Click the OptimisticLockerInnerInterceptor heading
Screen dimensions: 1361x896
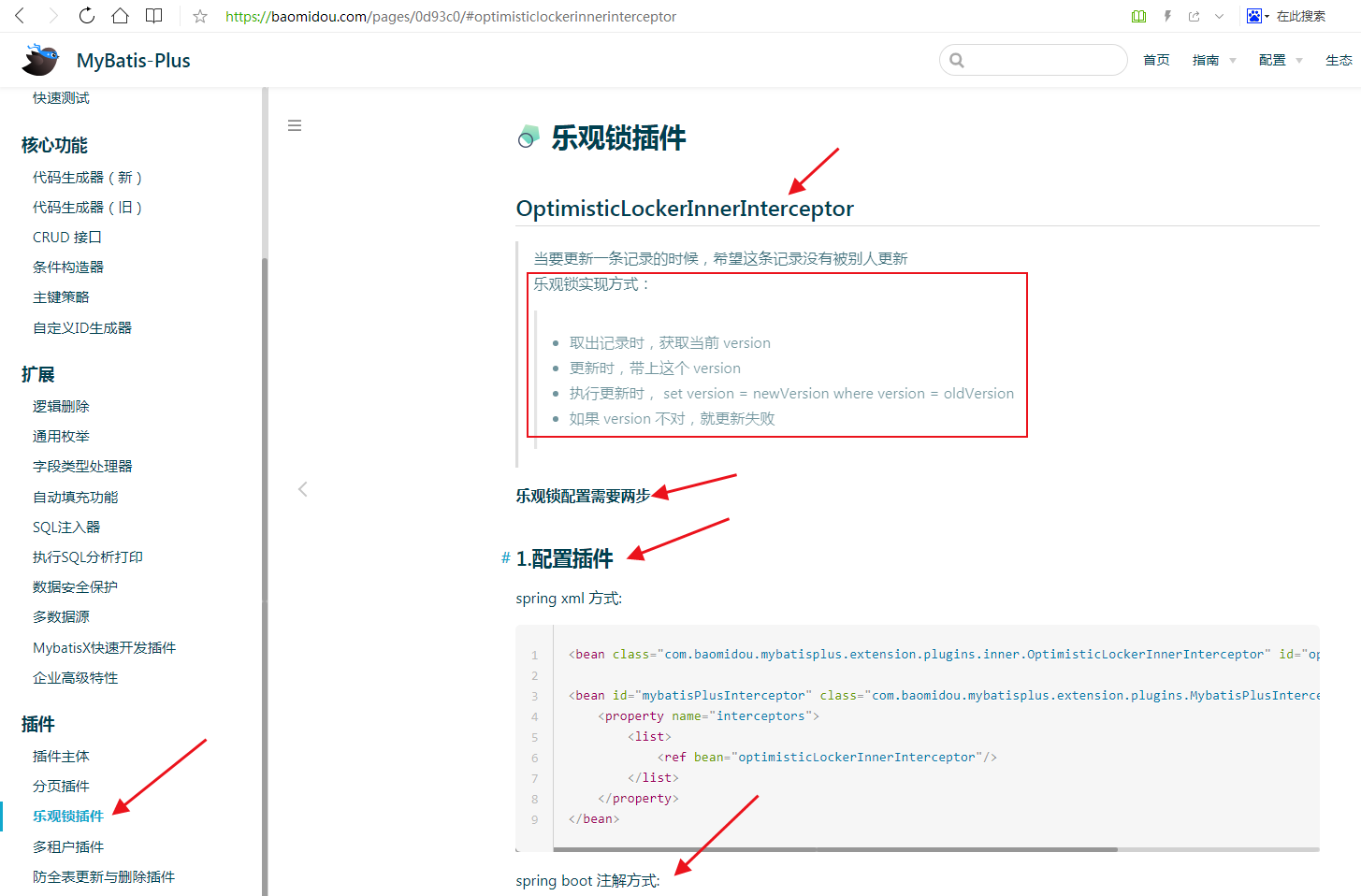(x=685, y=209)
